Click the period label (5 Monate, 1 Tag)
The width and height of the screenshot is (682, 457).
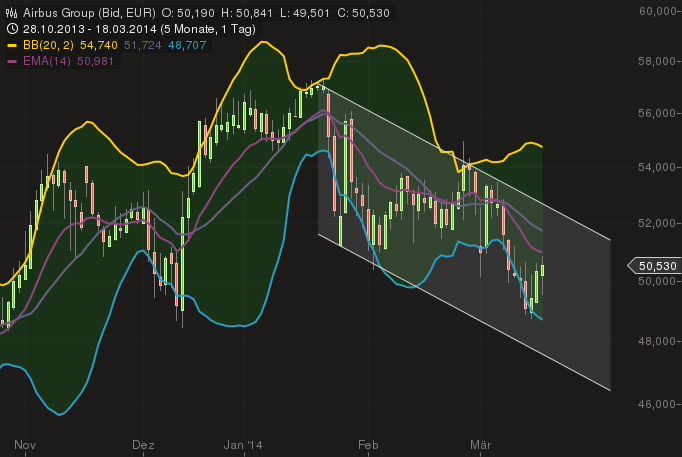tap(208, 29)
